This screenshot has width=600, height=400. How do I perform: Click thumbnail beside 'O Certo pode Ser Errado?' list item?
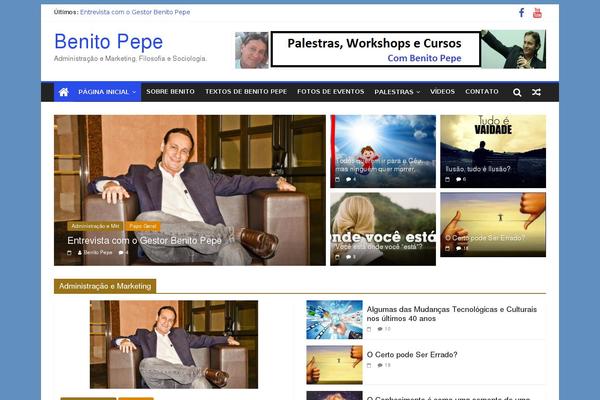(334, 365)
